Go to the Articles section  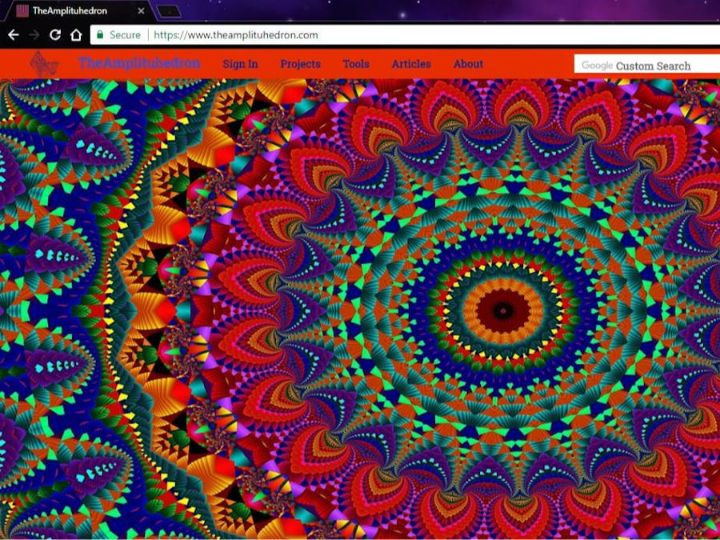point(411,64)
